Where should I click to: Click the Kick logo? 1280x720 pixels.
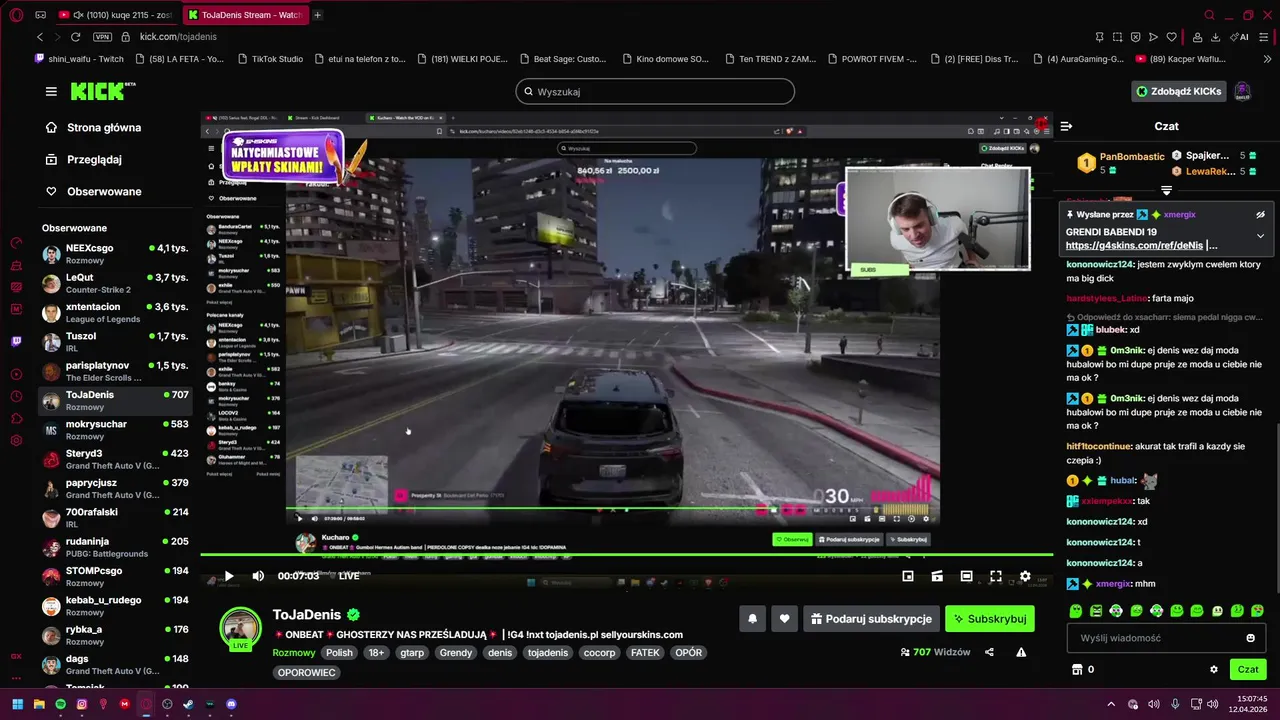pos(103,91)
